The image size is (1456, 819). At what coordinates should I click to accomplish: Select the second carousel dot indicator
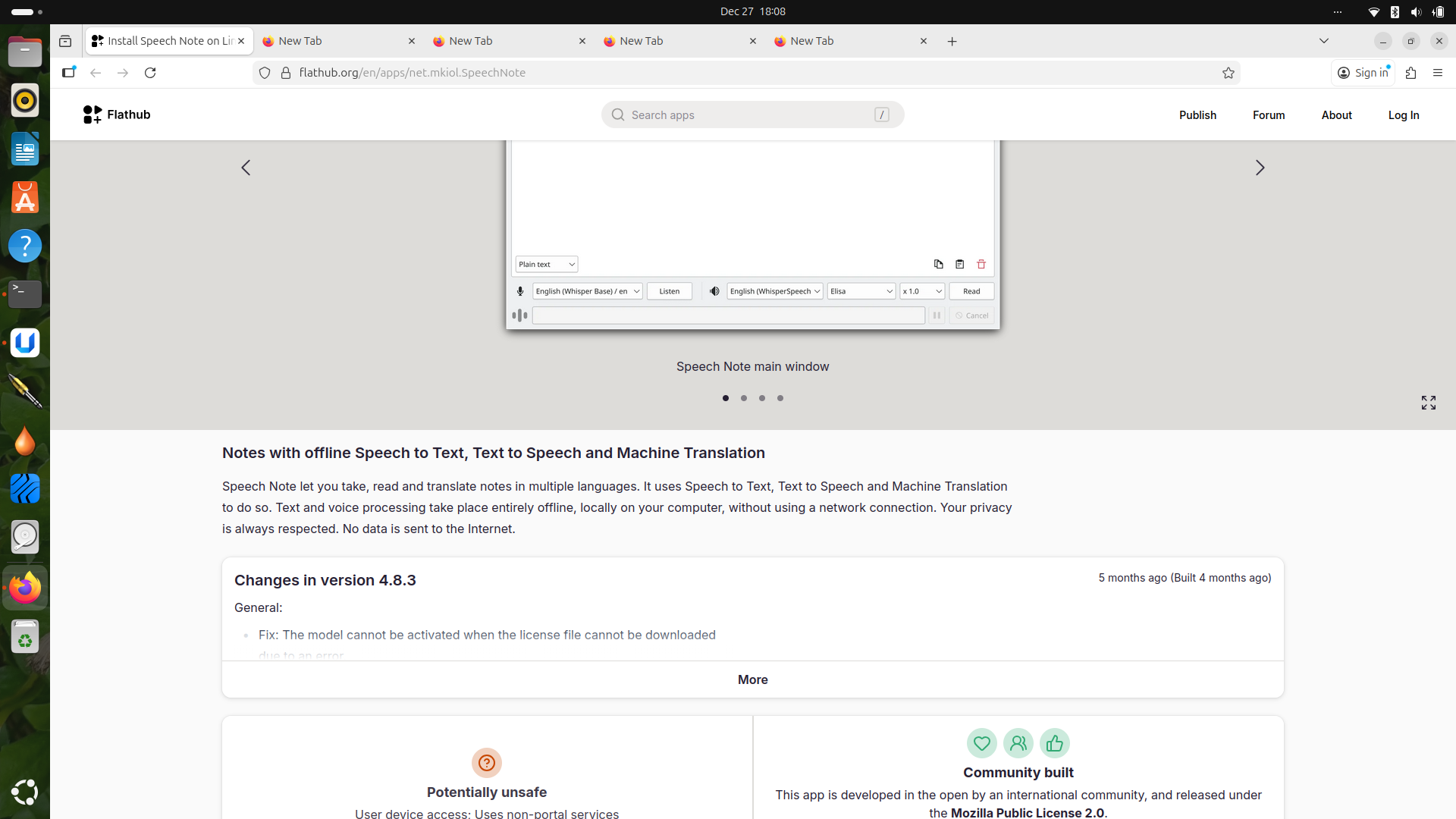click(x=744, y=398)
